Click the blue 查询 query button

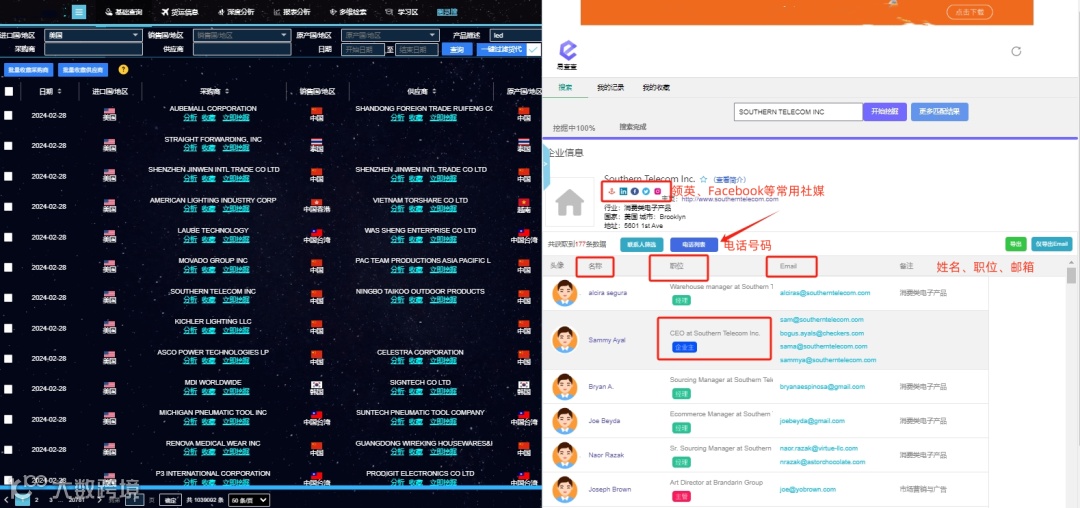click(x=457, y=50)
